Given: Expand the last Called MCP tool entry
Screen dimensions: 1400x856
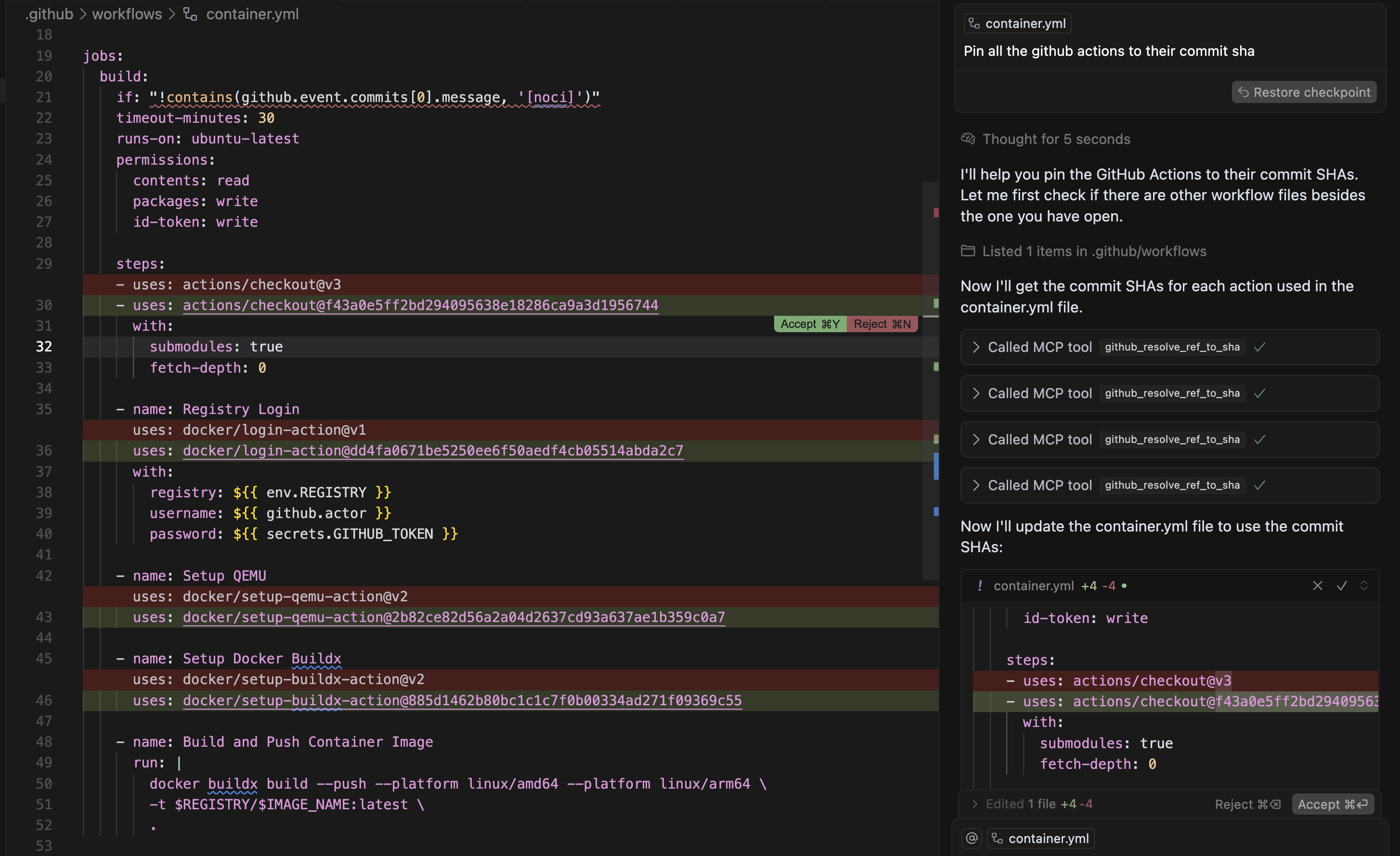Looking at the screenshot, I should point(975,485).
